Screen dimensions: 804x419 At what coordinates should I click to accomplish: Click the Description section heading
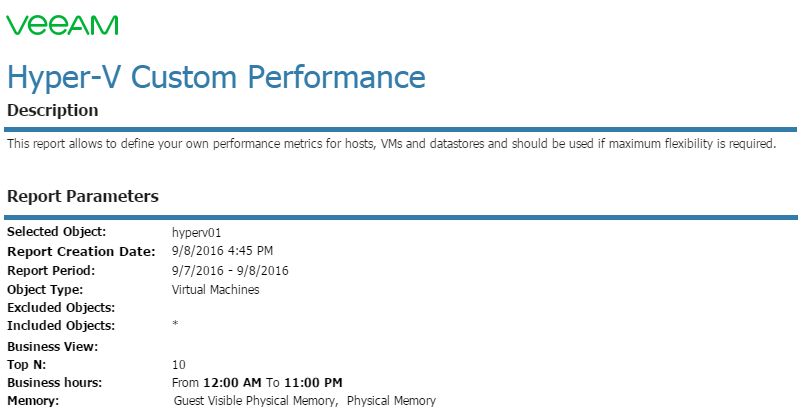(53, 110)
